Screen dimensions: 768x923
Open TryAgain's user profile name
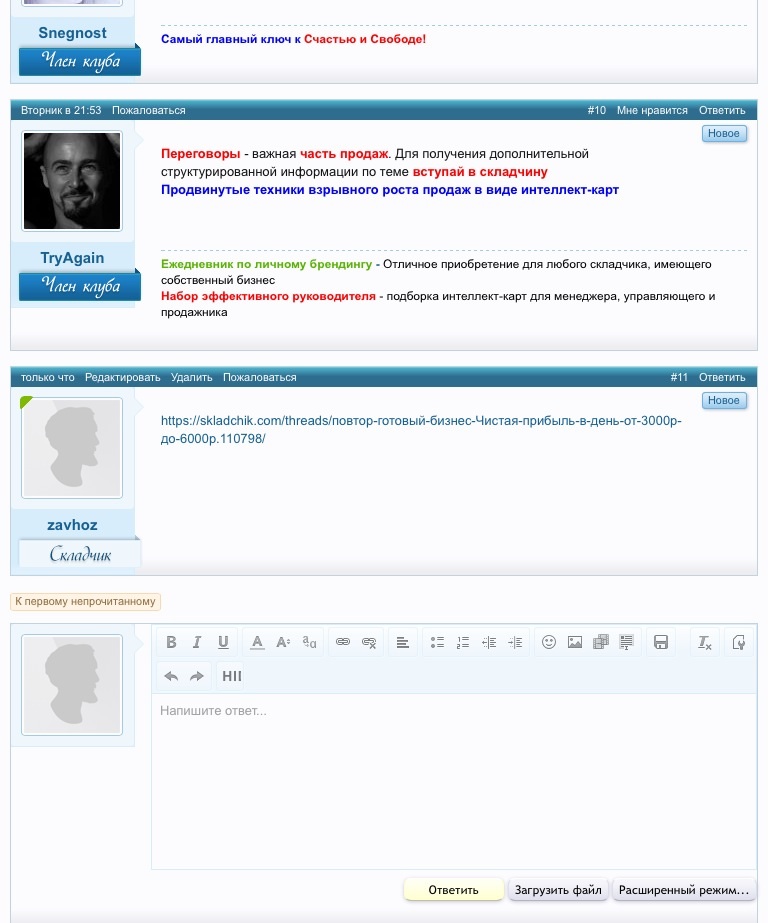(72, 258)
